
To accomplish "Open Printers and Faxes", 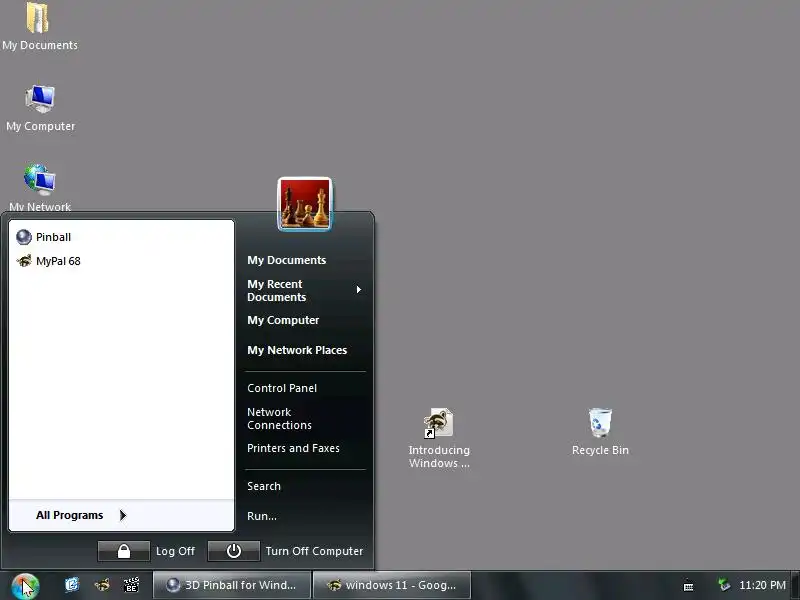I will [x=293, y=448].
